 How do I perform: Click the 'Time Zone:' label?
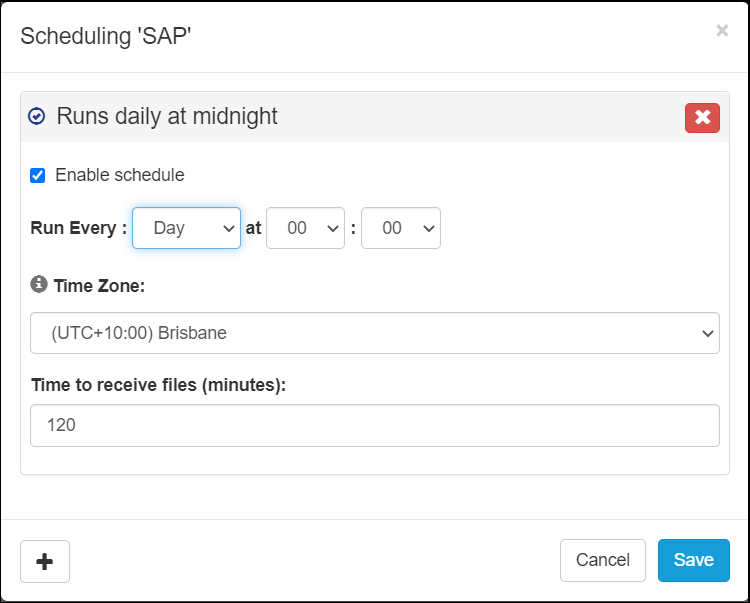pos(99,286)
